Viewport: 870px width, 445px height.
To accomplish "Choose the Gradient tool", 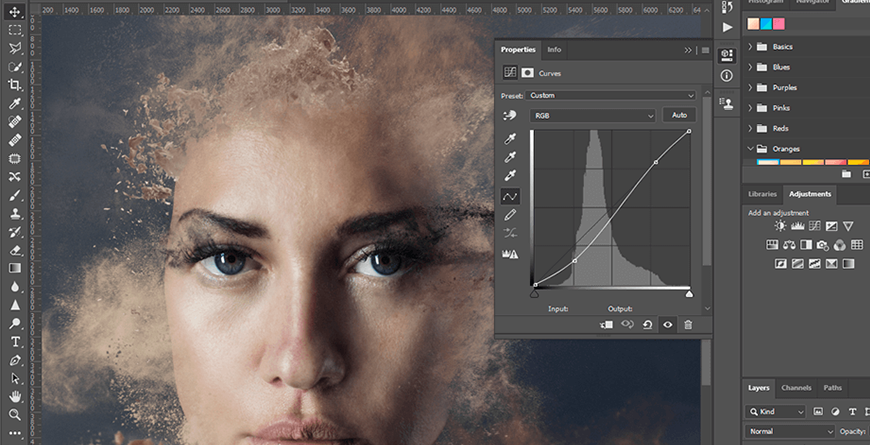I will pyautogui.click(x=15, y=268).
